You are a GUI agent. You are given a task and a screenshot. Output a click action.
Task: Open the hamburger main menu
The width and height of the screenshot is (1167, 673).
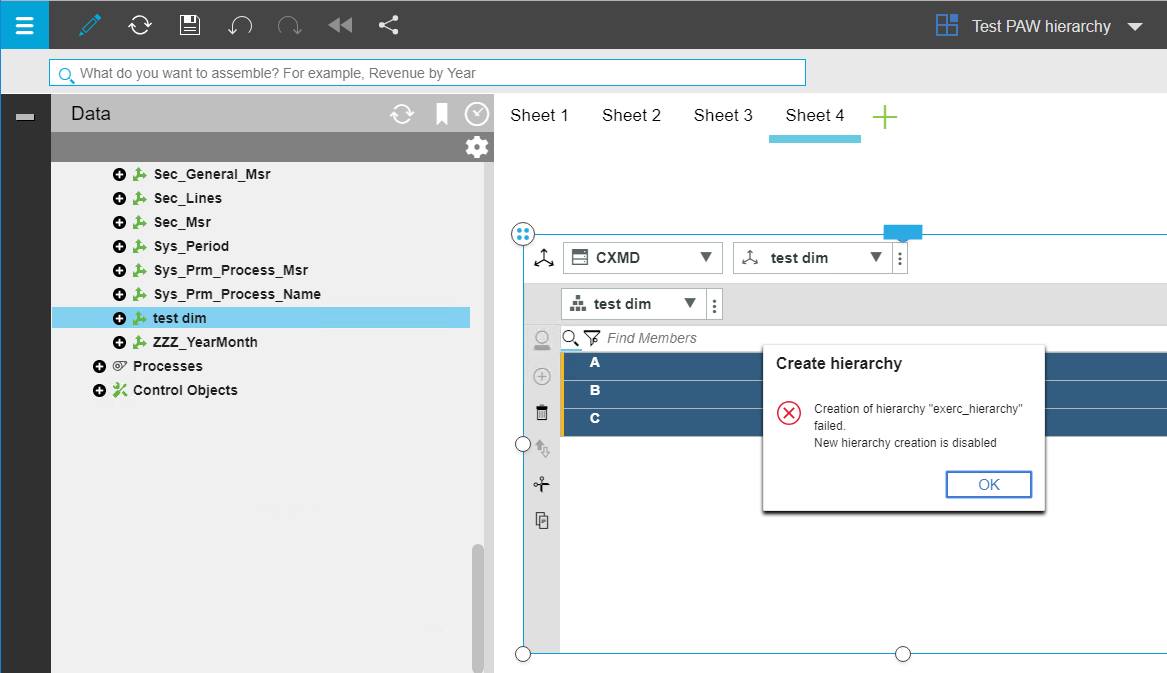tap(24, 25)
